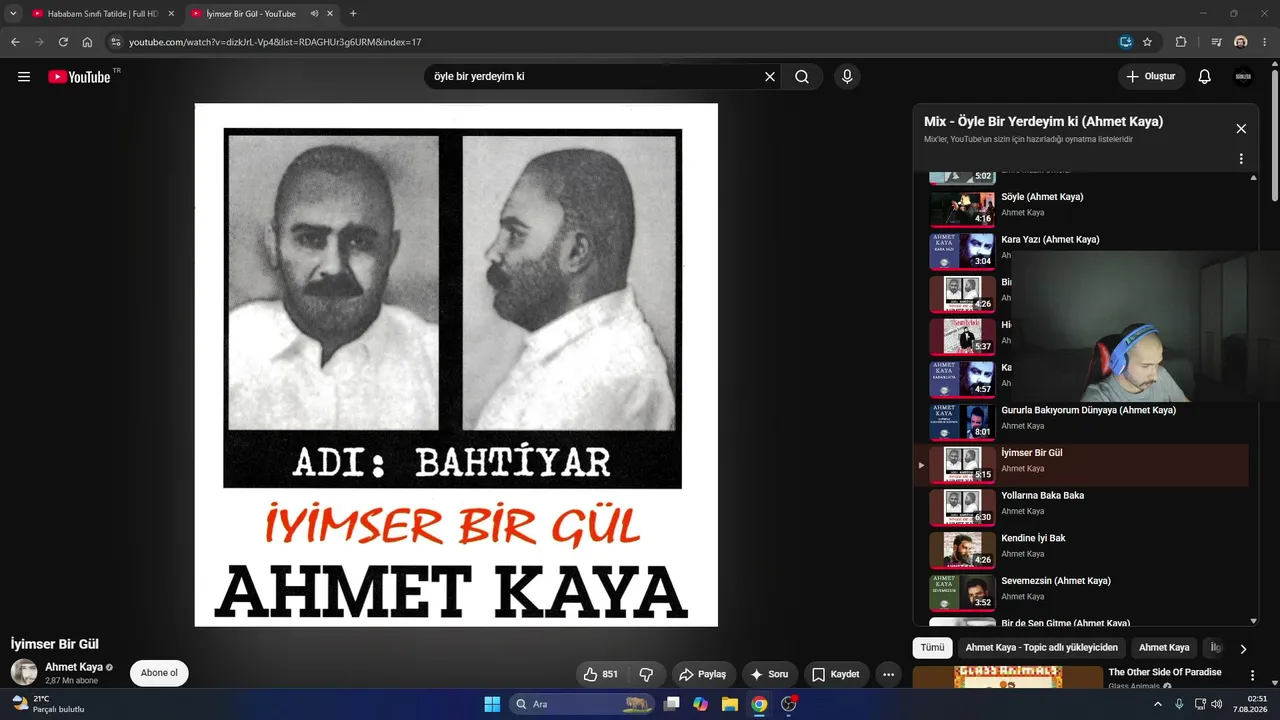Viewport: 1280px width, 720px height.
Task: Open the media controls icon in Chrome
Action: (x=1217, y=42)
